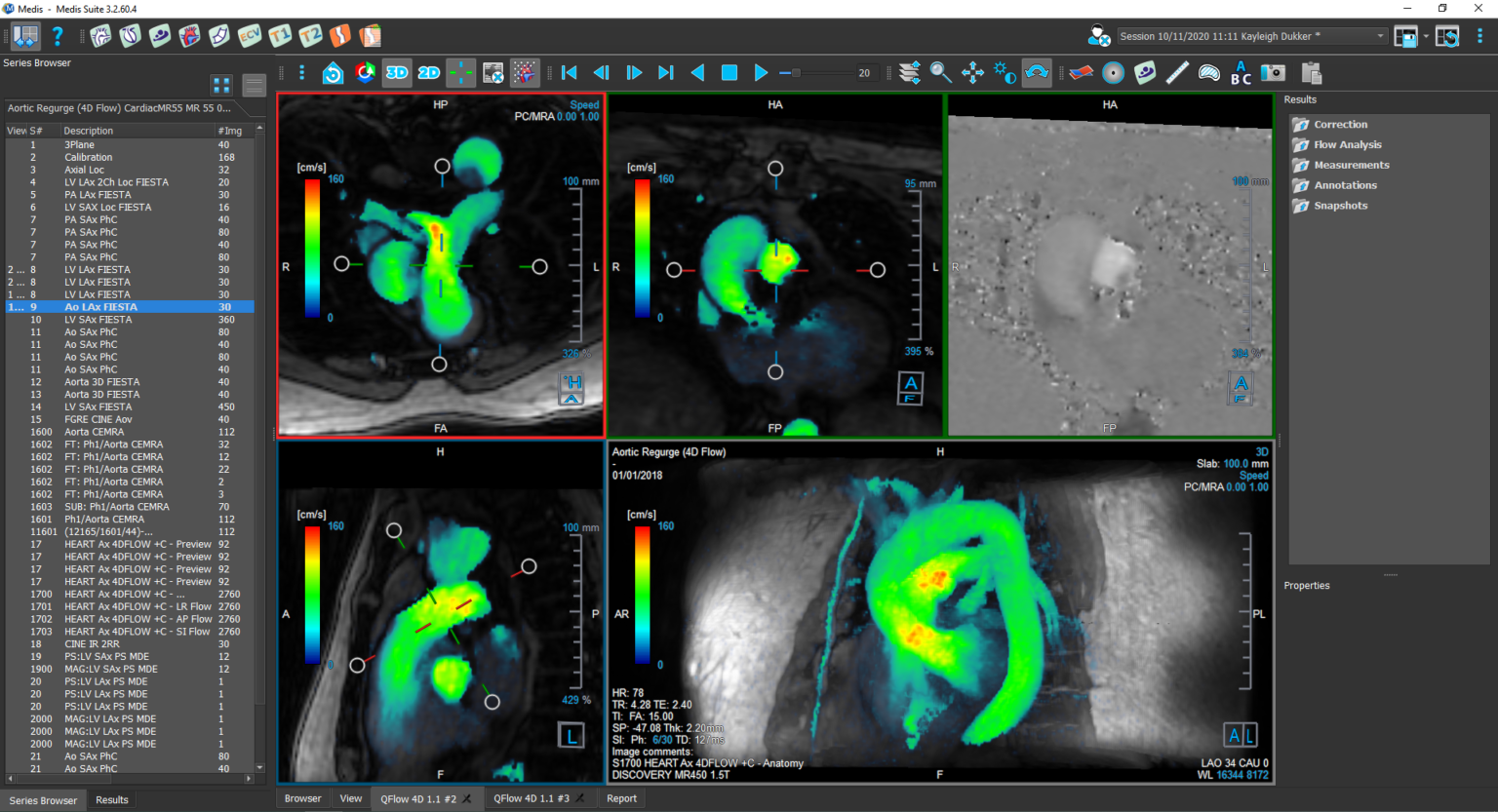Open the ECV analysis app

251,37
